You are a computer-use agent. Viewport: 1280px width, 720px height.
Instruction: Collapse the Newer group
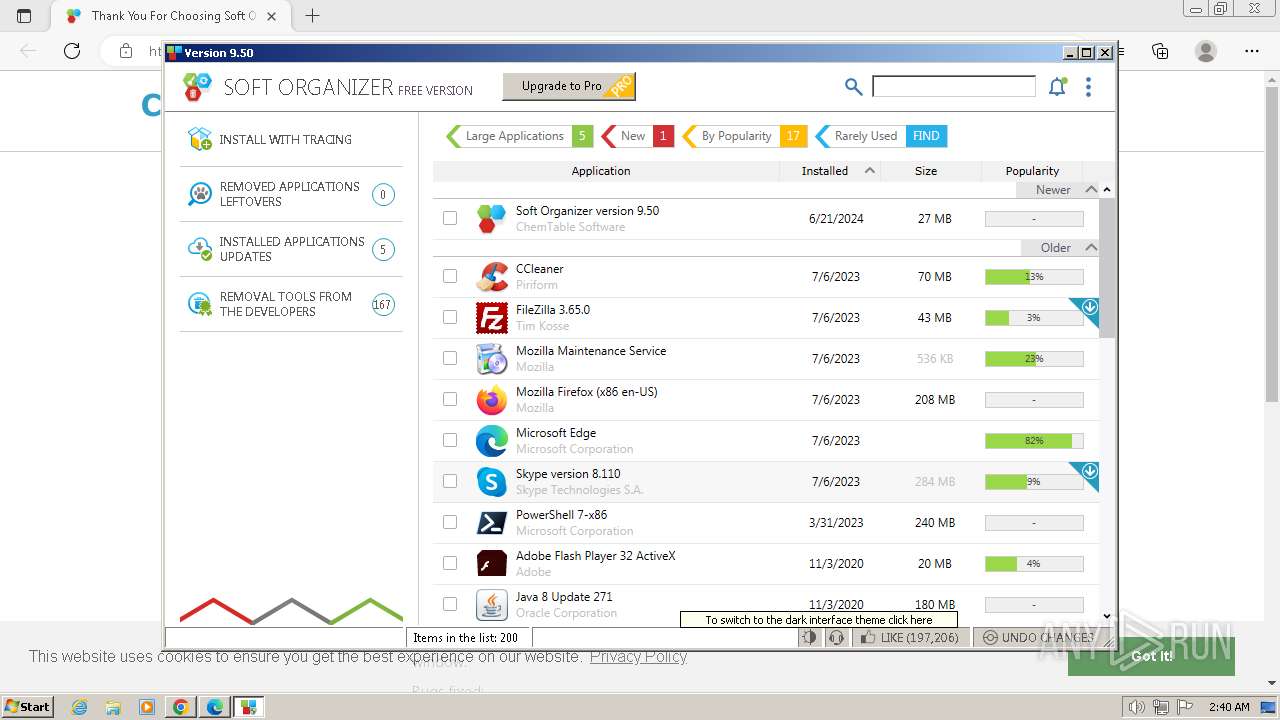click(1091, 189)
